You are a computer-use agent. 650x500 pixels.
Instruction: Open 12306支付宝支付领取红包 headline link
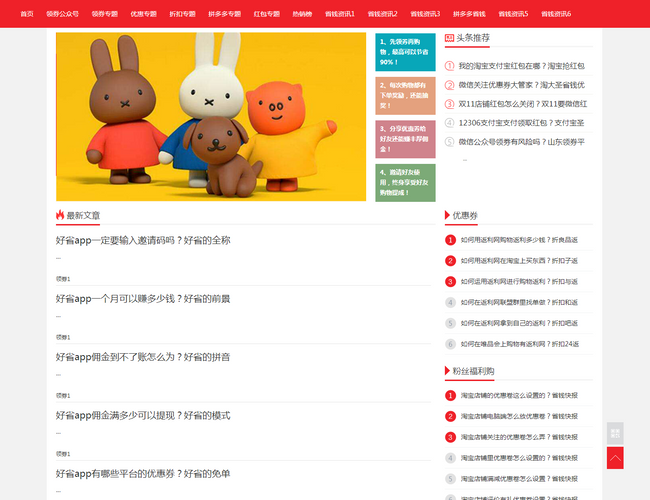[521, 123]
